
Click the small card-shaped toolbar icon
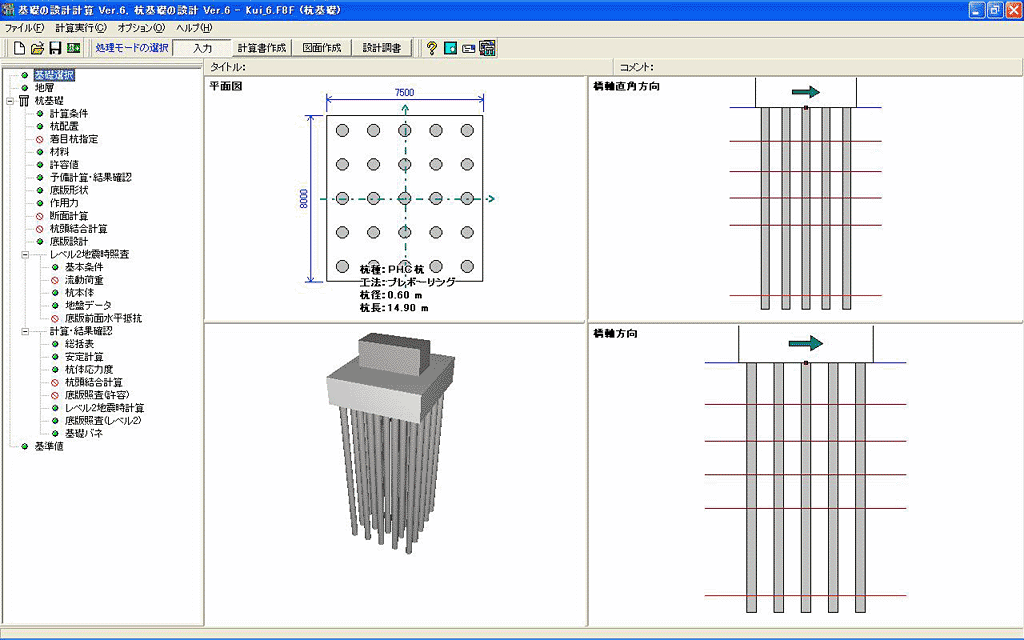tap(468, 48)
